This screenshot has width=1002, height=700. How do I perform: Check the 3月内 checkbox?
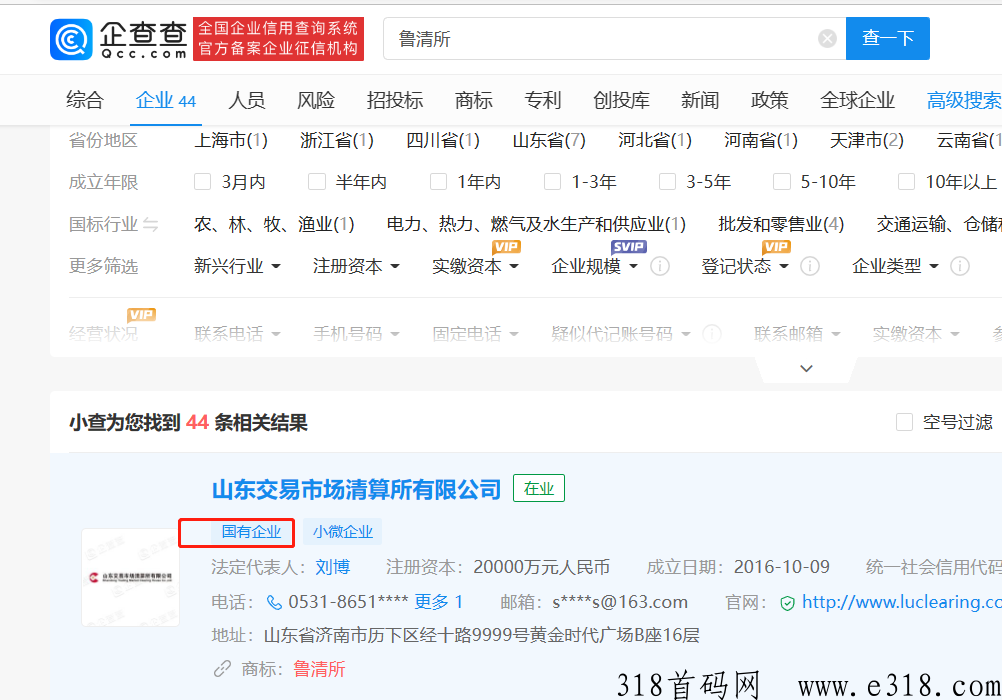click(x=203, y=182)
